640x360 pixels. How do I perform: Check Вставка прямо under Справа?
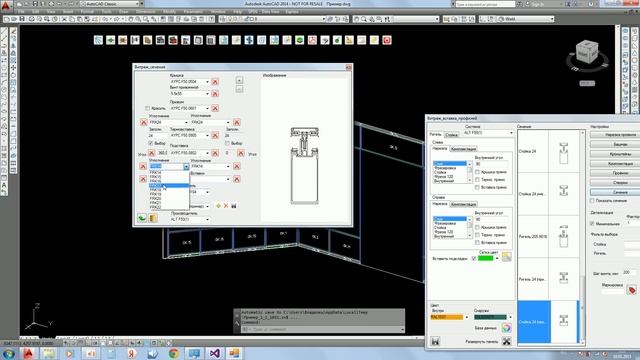[x=477, y=242]
